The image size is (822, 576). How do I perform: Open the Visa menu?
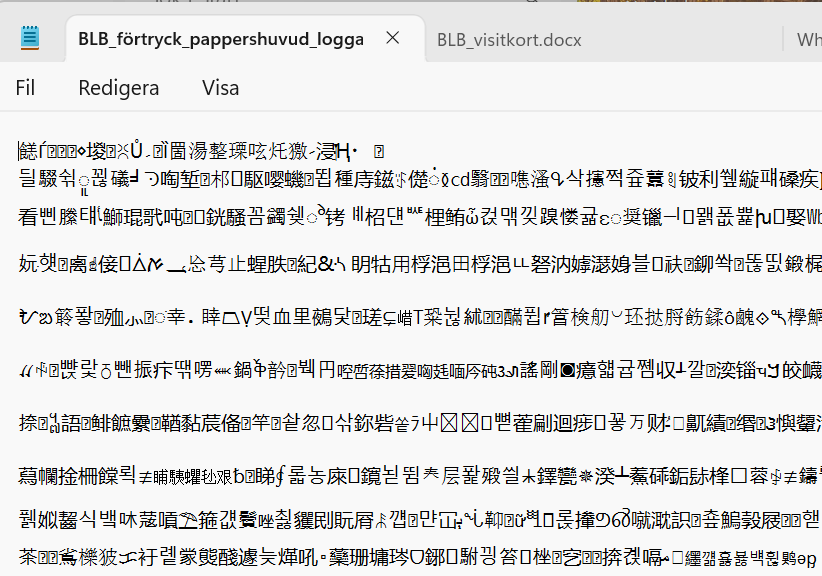[x=221, y=88]
